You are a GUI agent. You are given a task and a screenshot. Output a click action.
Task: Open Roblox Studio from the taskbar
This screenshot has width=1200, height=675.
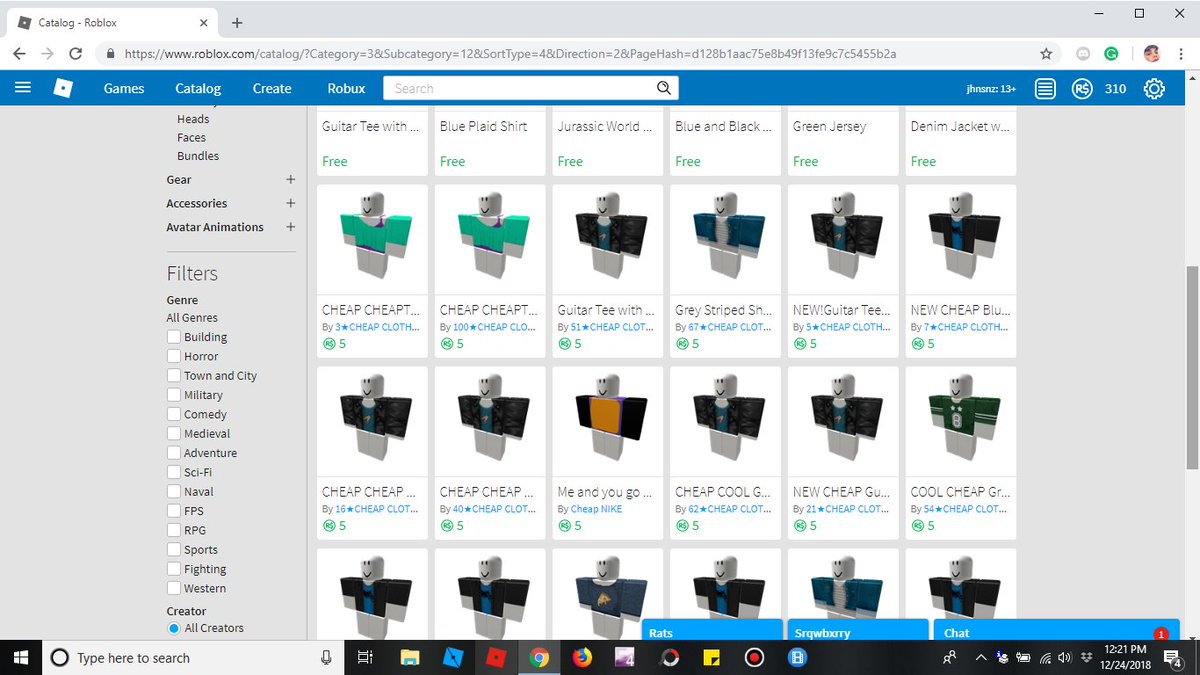453,657
